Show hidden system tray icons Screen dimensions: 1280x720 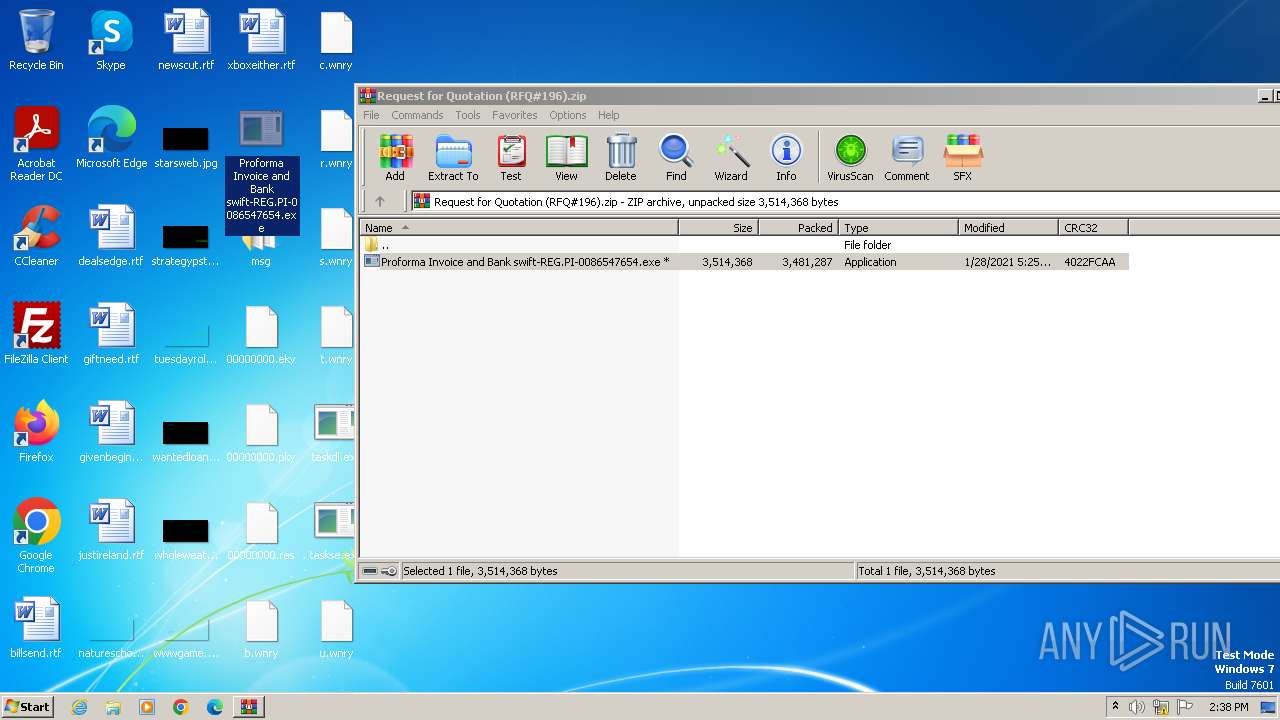(x=1115, y=707)
